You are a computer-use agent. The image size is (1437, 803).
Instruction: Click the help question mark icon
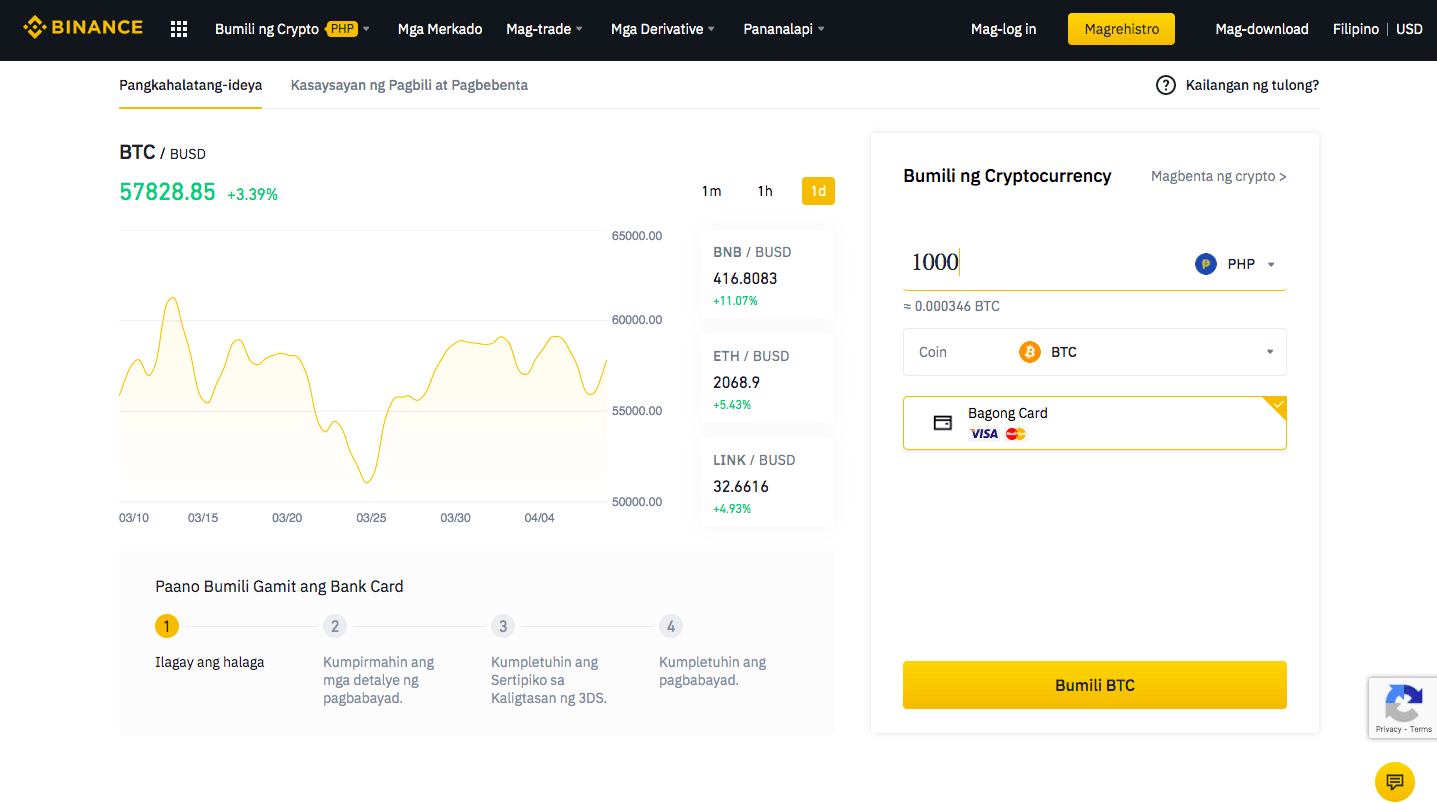coord(1165,85)
